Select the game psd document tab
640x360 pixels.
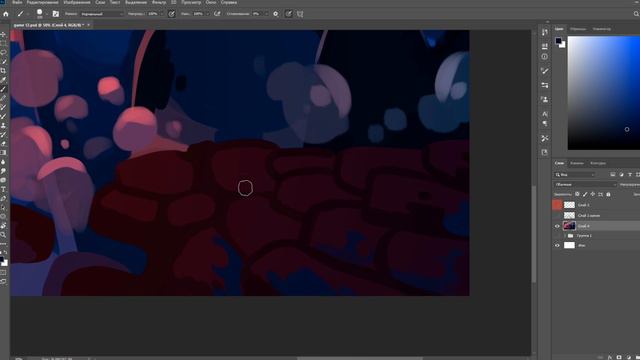51,25
